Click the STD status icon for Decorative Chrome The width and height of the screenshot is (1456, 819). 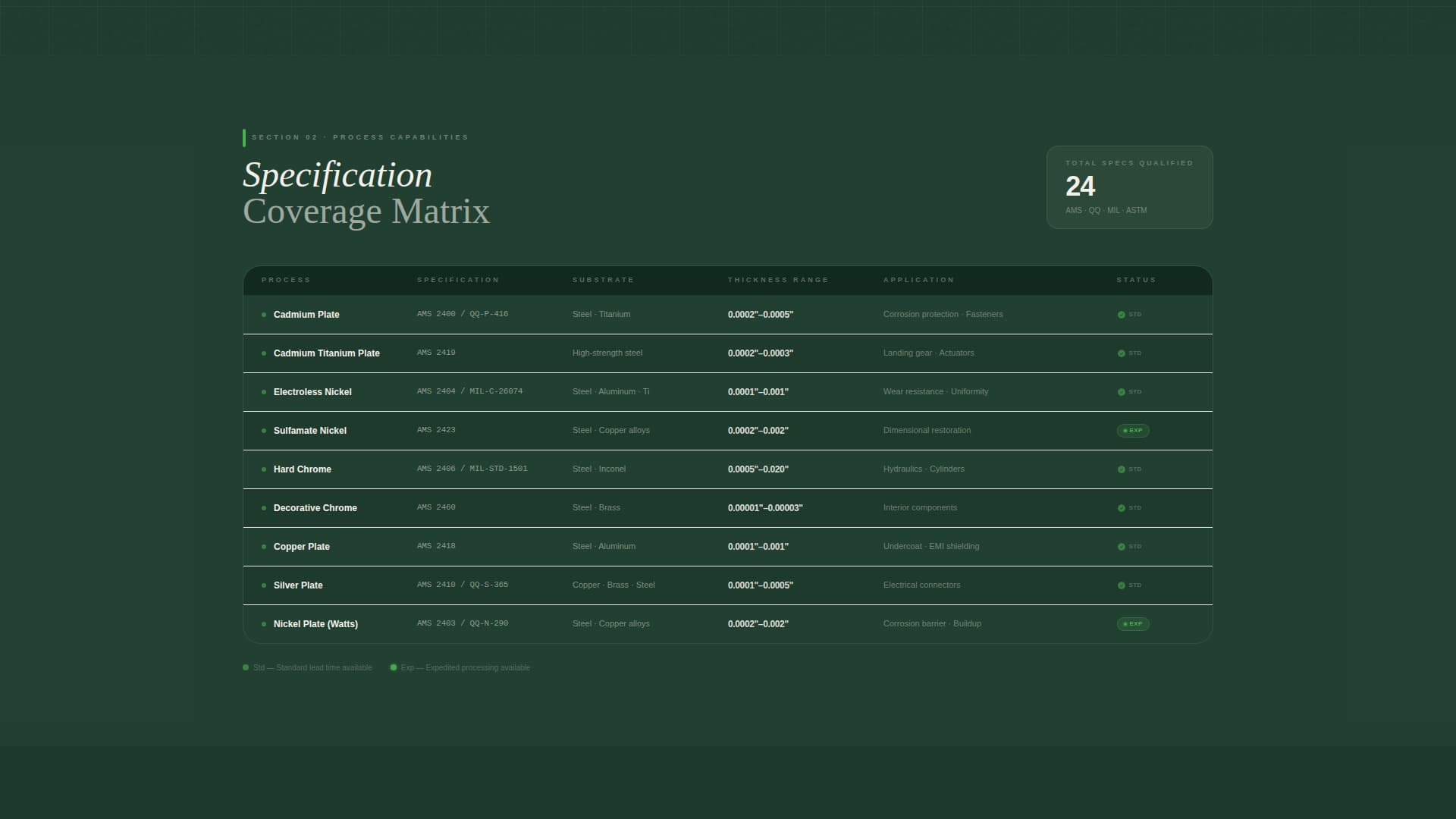tap(1121, 508)
